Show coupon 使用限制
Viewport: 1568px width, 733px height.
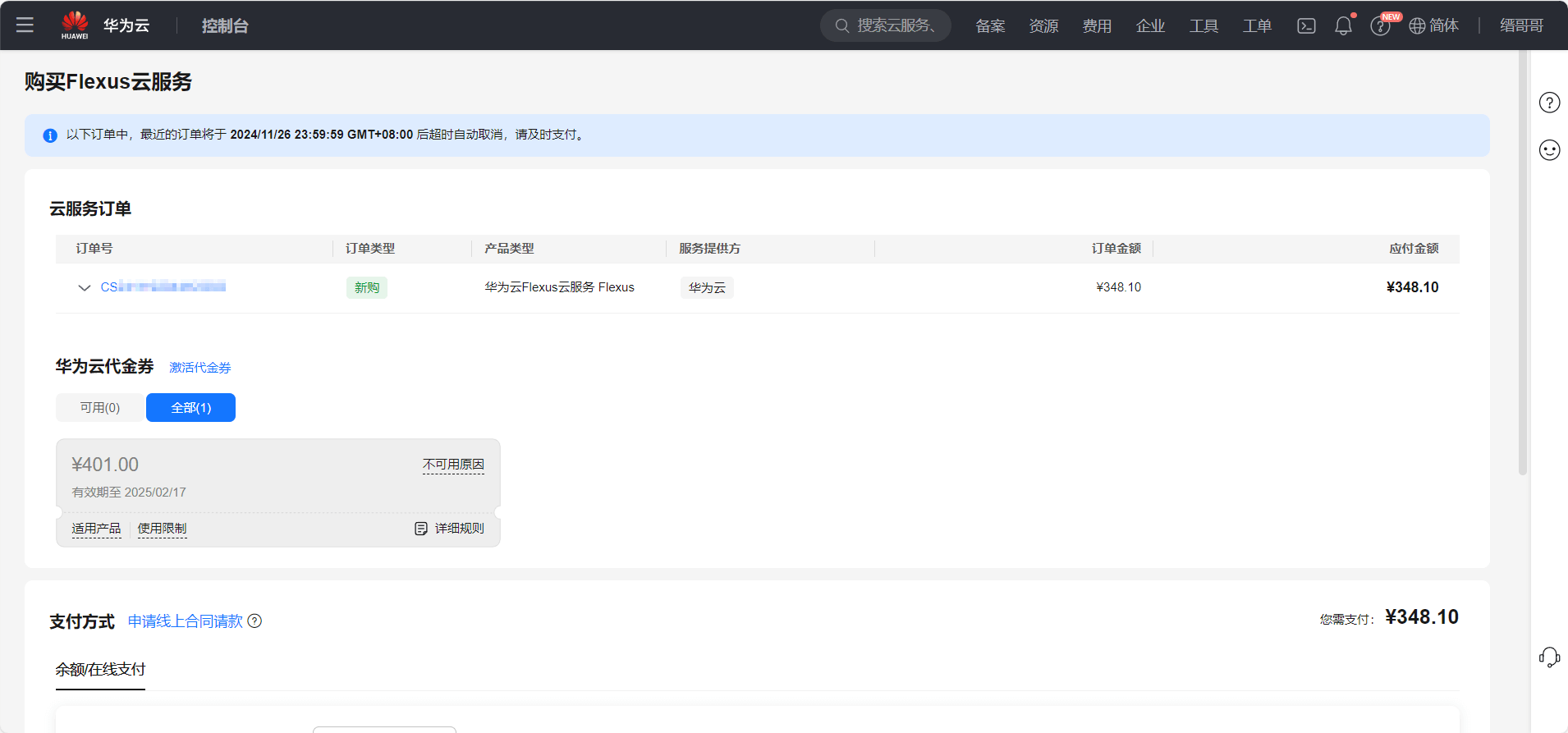(162, 529)
